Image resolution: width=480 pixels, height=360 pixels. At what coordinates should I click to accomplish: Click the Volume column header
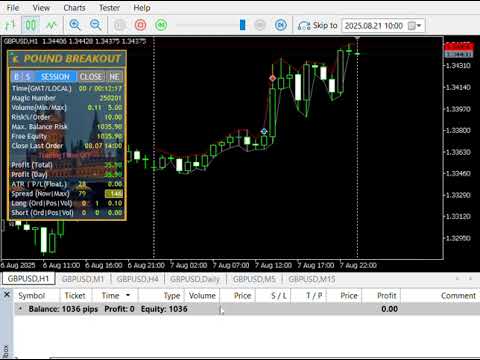202,296
